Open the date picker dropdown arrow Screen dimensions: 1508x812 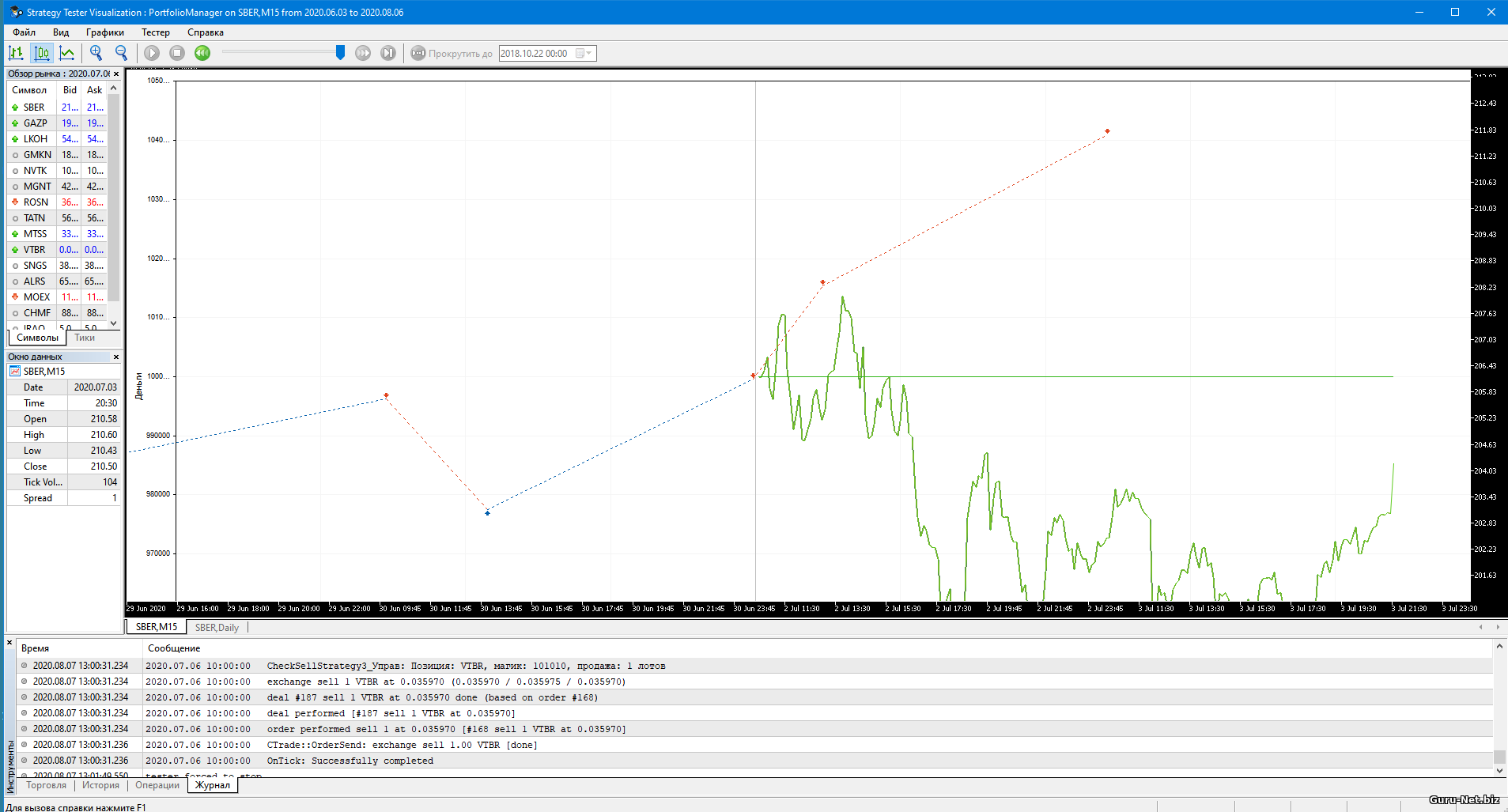[588, 53]
